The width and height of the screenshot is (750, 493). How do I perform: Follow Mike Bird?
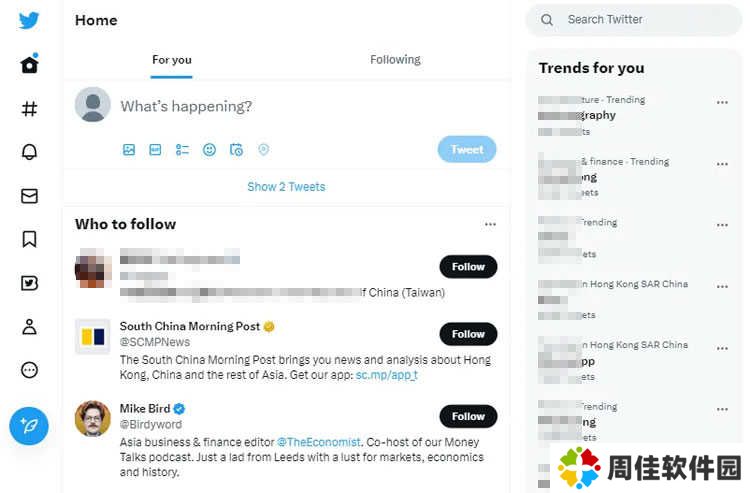468,416
